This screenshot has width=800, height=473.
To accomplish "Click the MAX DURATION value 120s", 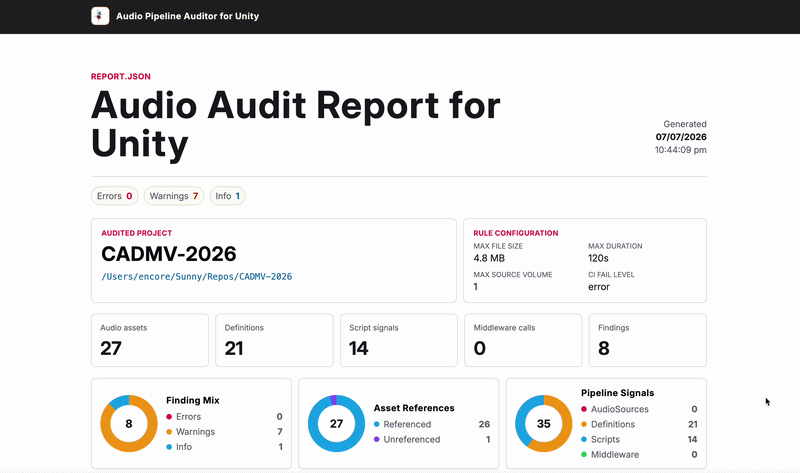I will 598,258.
